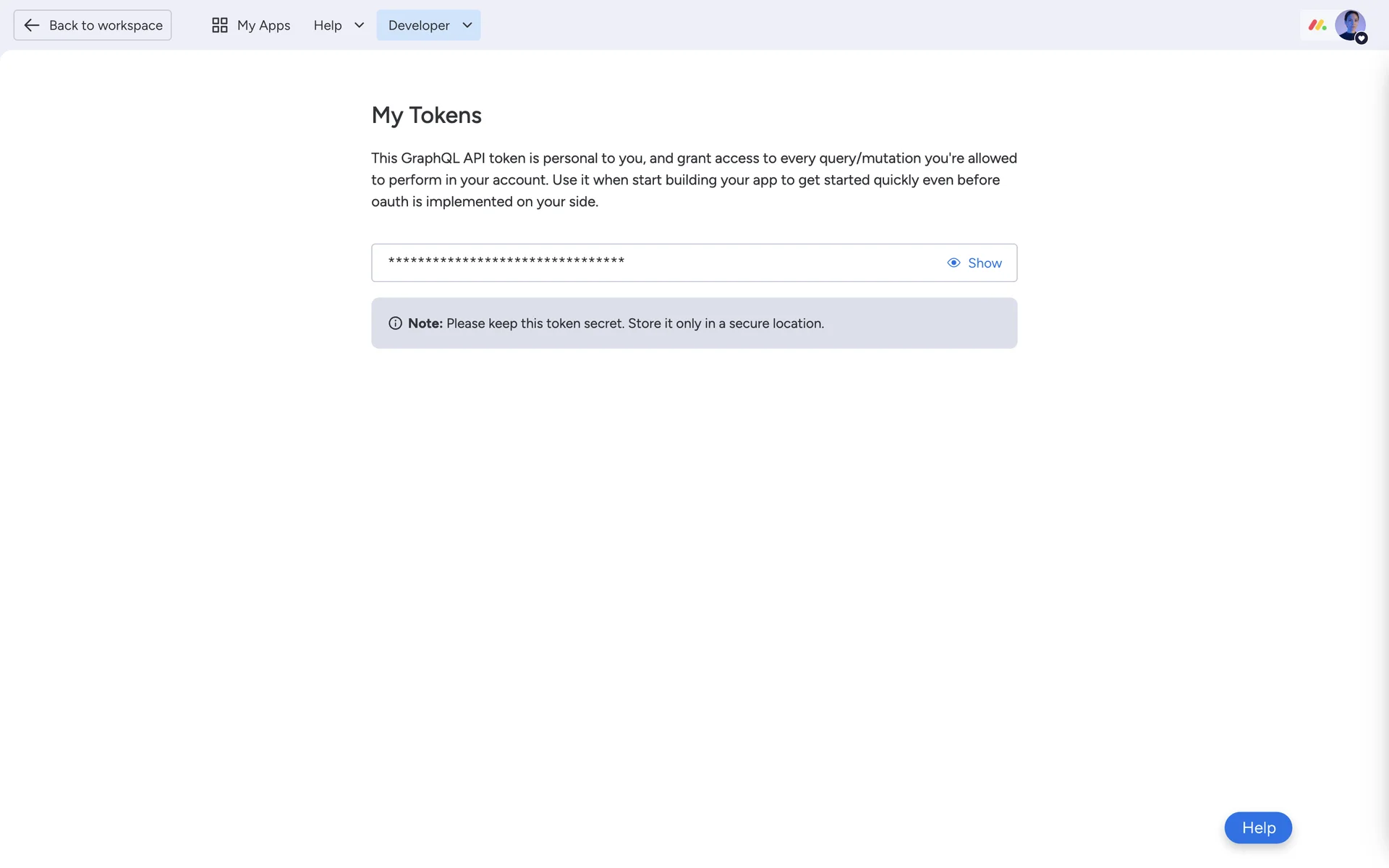Click the bold Note: label
This screenshot has width=1389, height=868.
pyautogui.click(x=425, y=323)
